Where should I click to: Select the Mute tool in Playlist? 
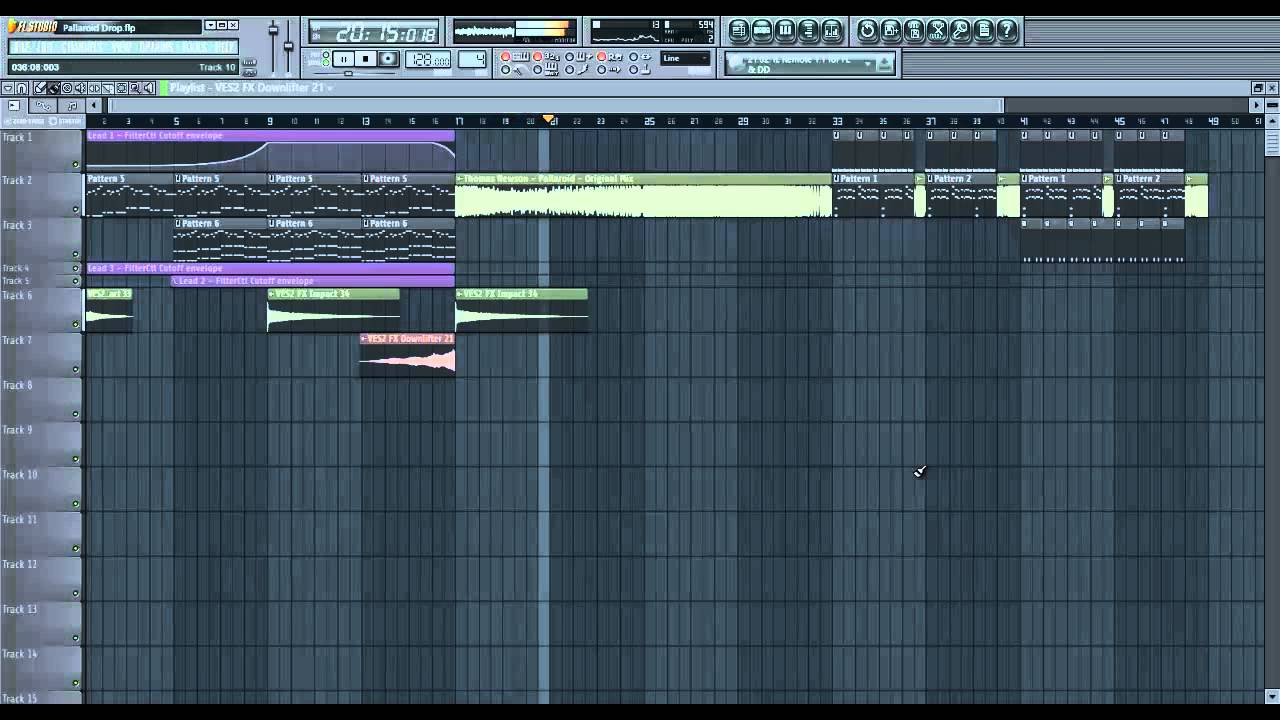[80, 89]
